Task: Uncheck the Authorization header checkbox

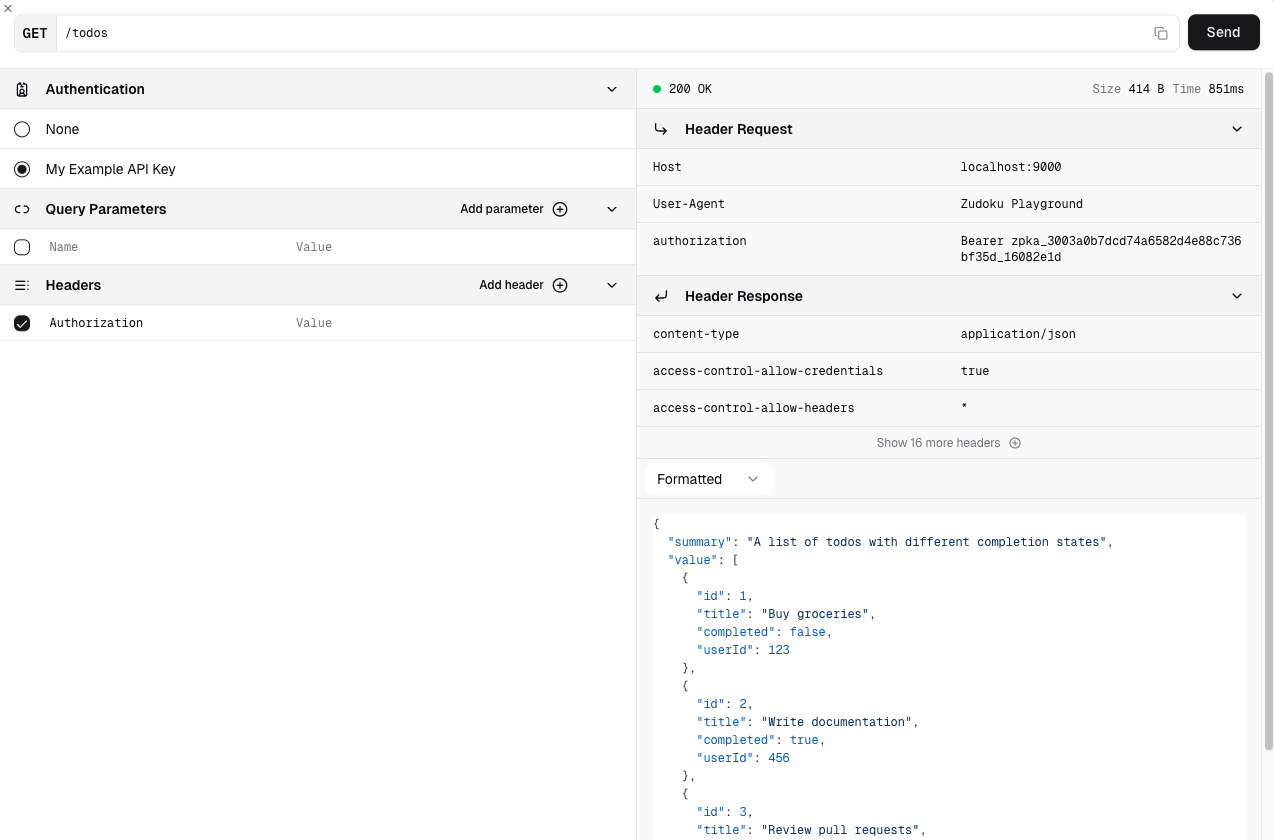Action: [x=22, y=323]
